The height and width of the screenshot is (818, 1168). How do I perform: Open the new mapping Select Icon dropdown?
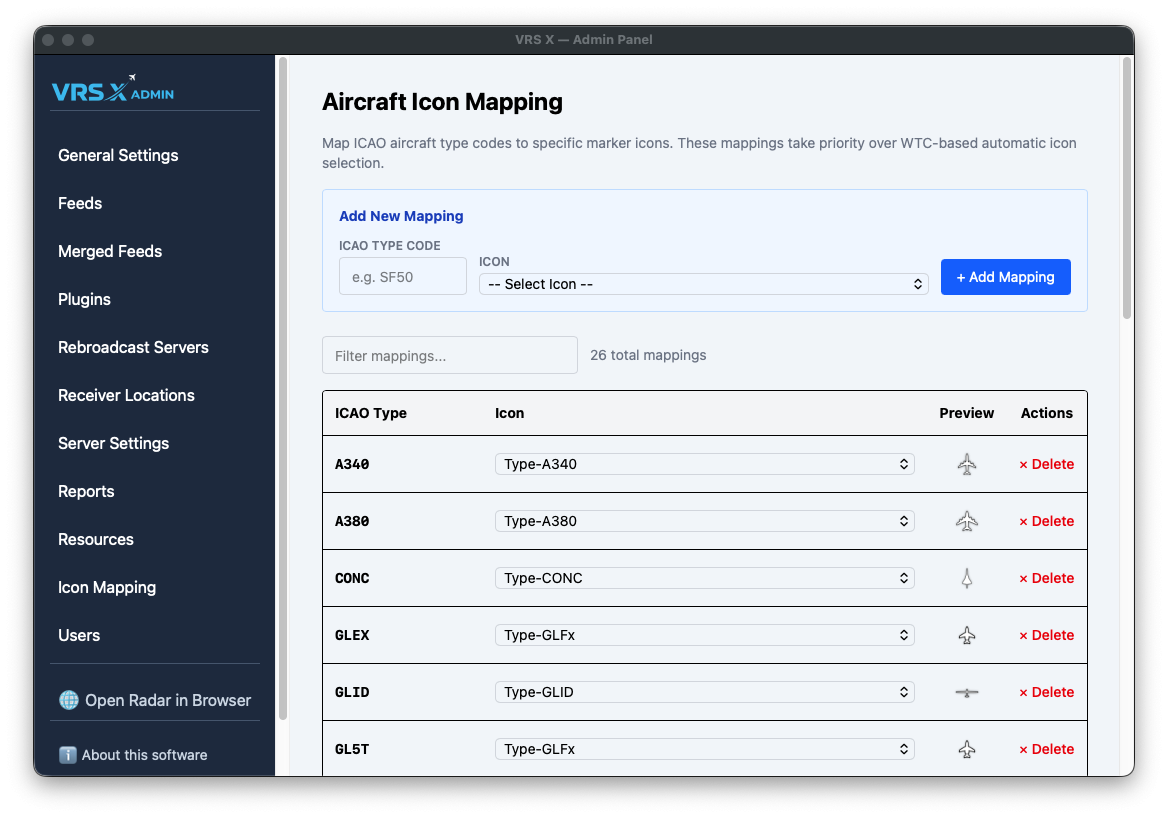point(703,284)
